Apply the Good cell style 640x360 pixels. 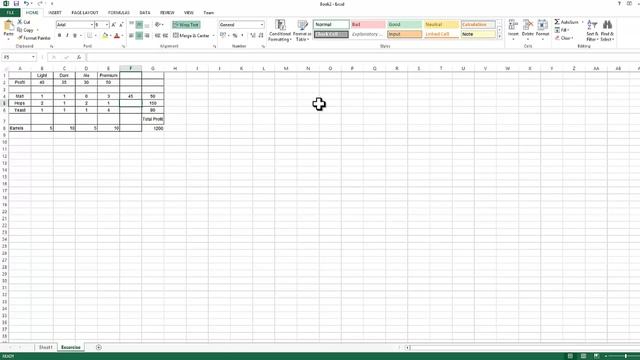pos(404,25)
